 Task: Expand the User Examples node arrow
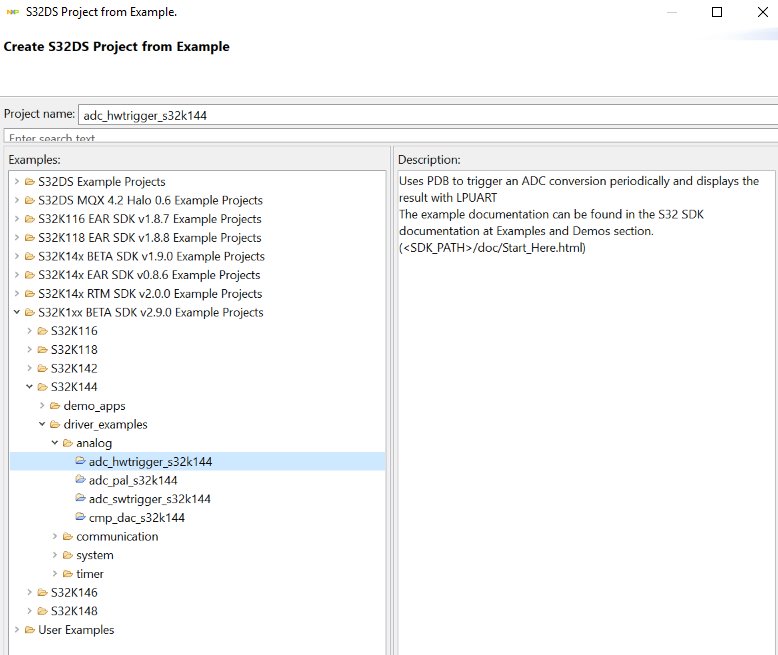[x=17, y=630]
